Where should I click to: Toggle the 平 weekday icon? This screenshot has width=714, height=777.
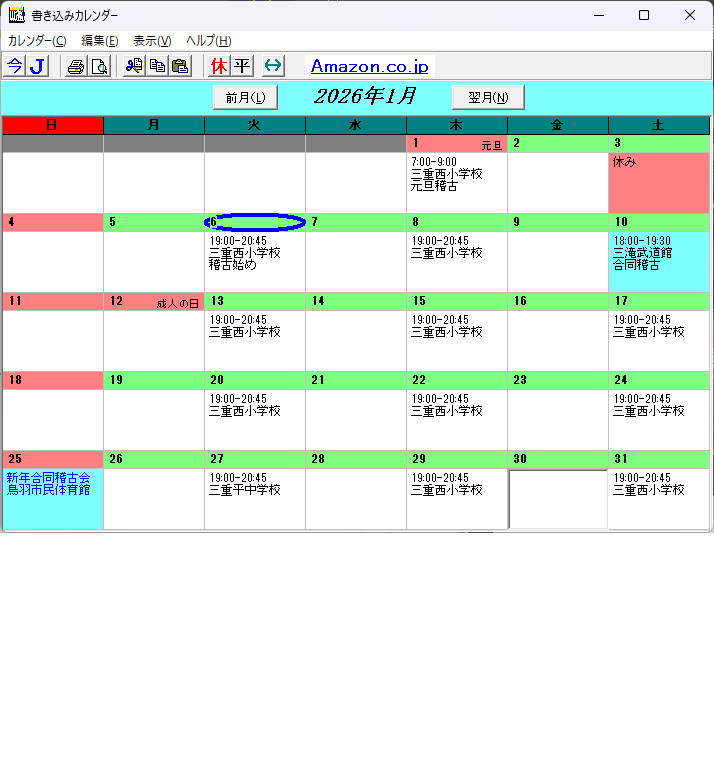click(242, 66)
